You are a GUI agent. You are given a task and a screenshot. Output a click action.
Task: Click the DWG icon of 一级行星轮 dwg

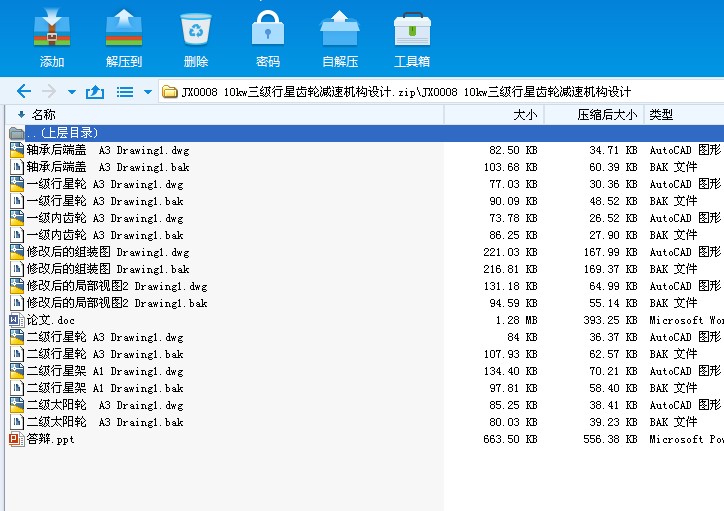pyautogui.click(x=17, y=184)
